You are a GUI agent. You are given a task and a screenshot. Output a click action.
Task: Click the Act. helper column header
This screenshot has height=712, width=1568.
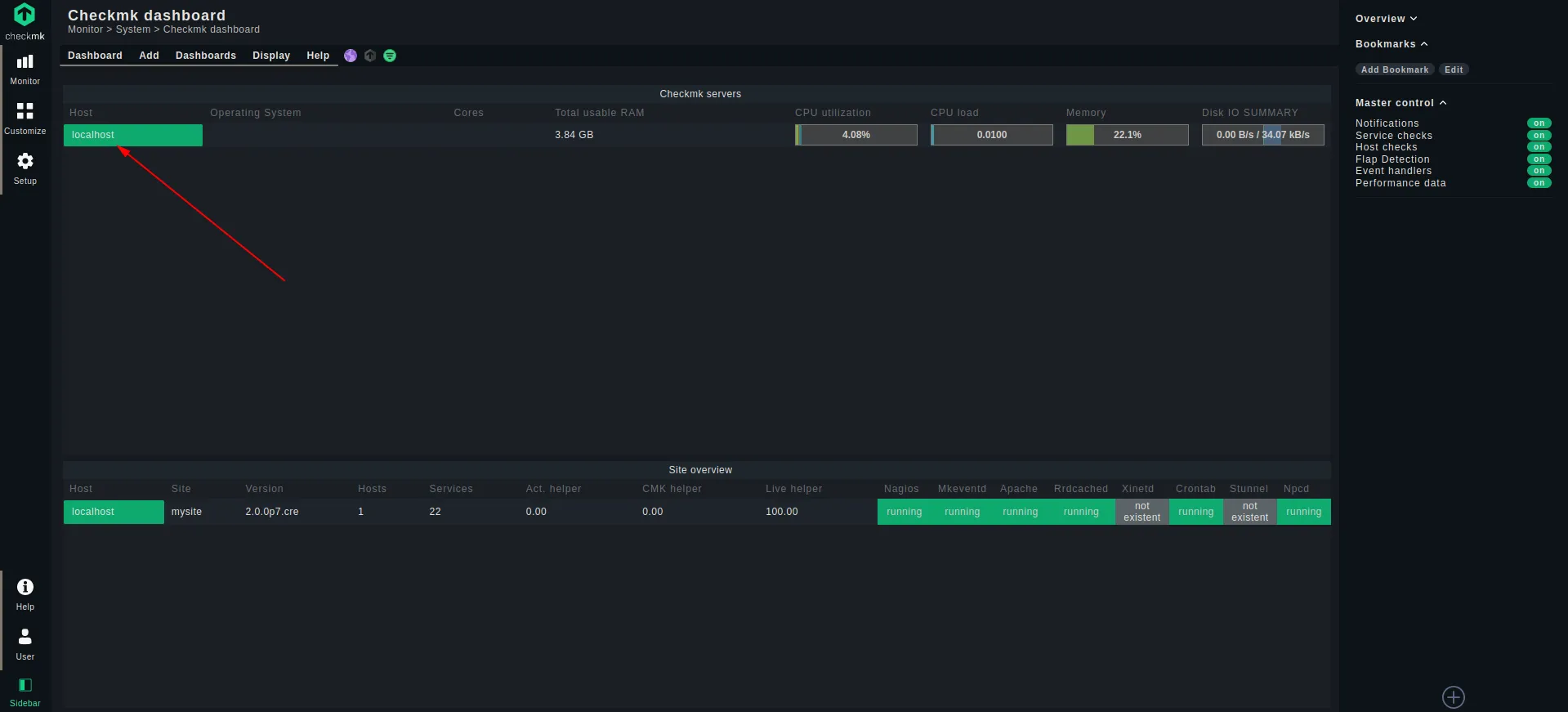(554, 489)
